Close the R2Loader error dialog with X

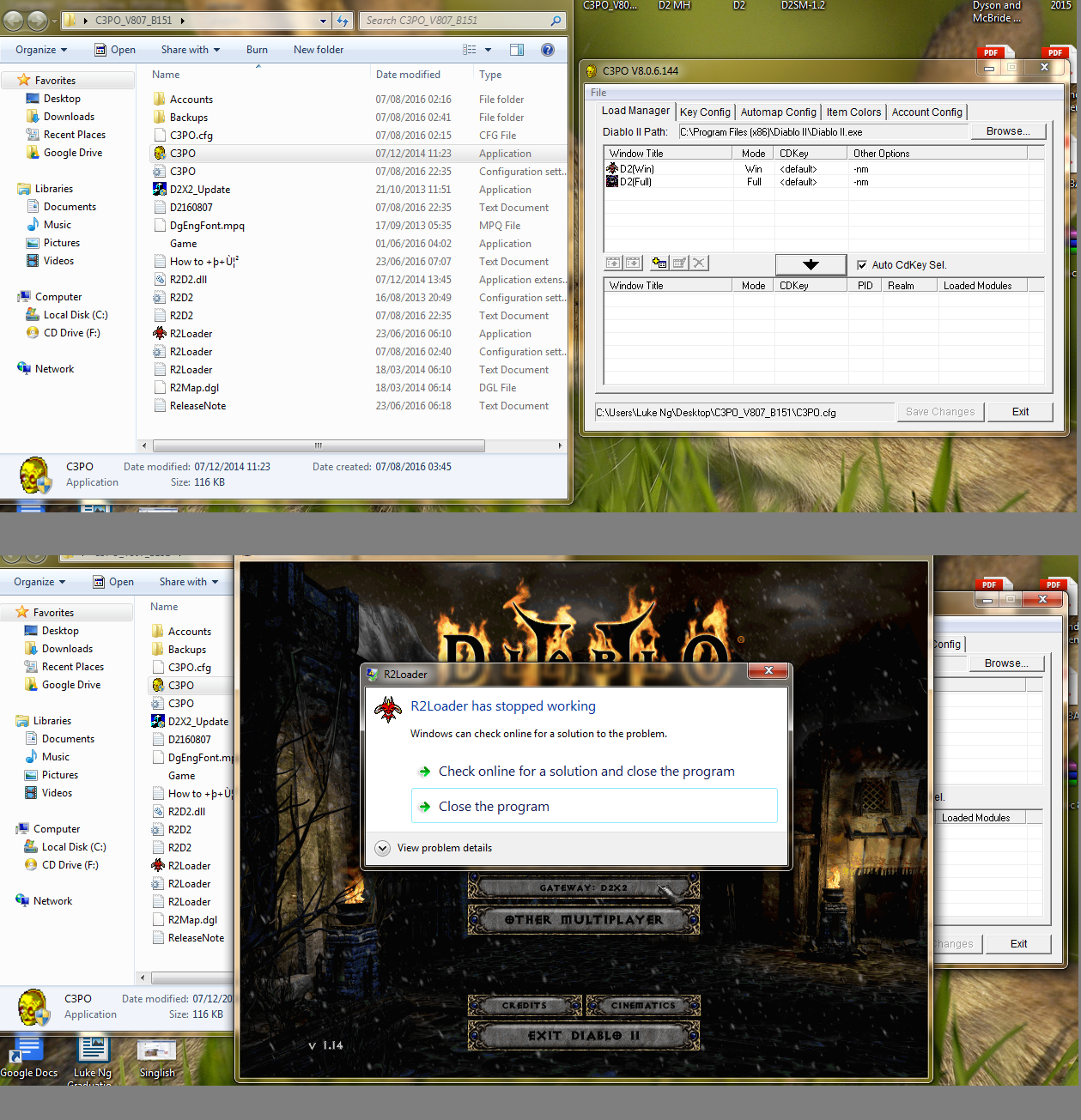(768, 671)
